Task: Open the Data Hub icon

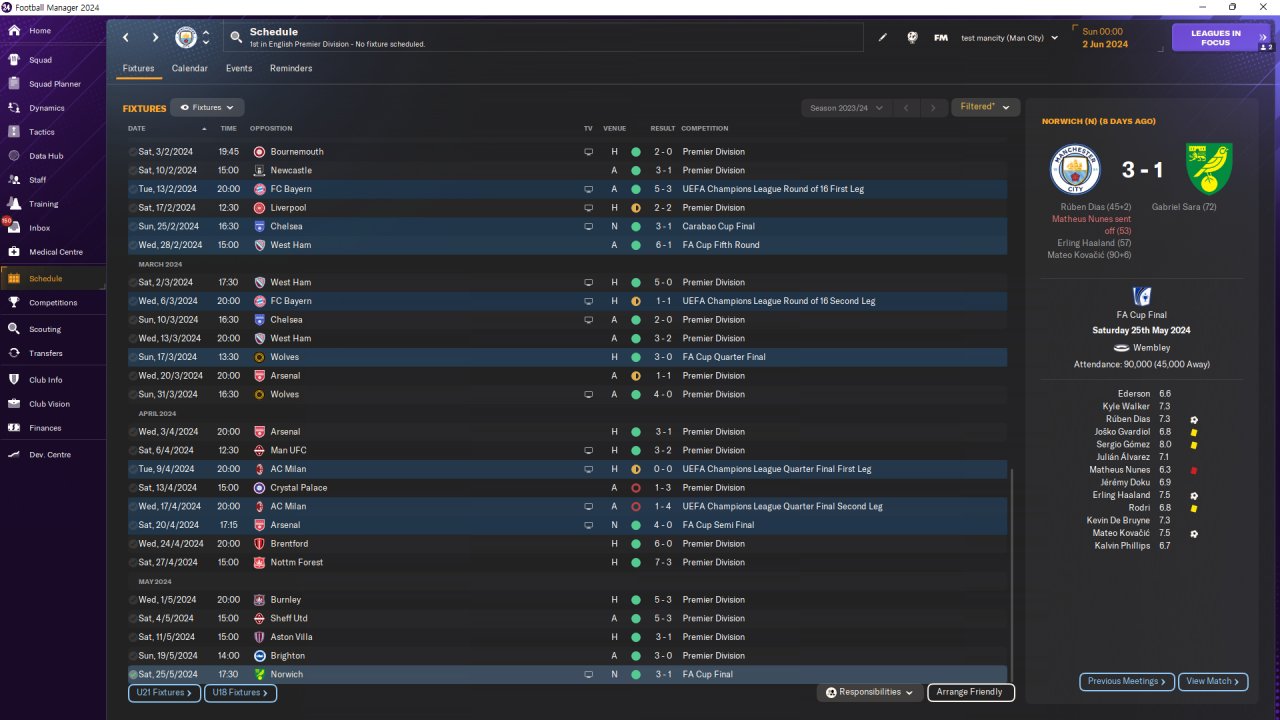Action: coord(14,156)
